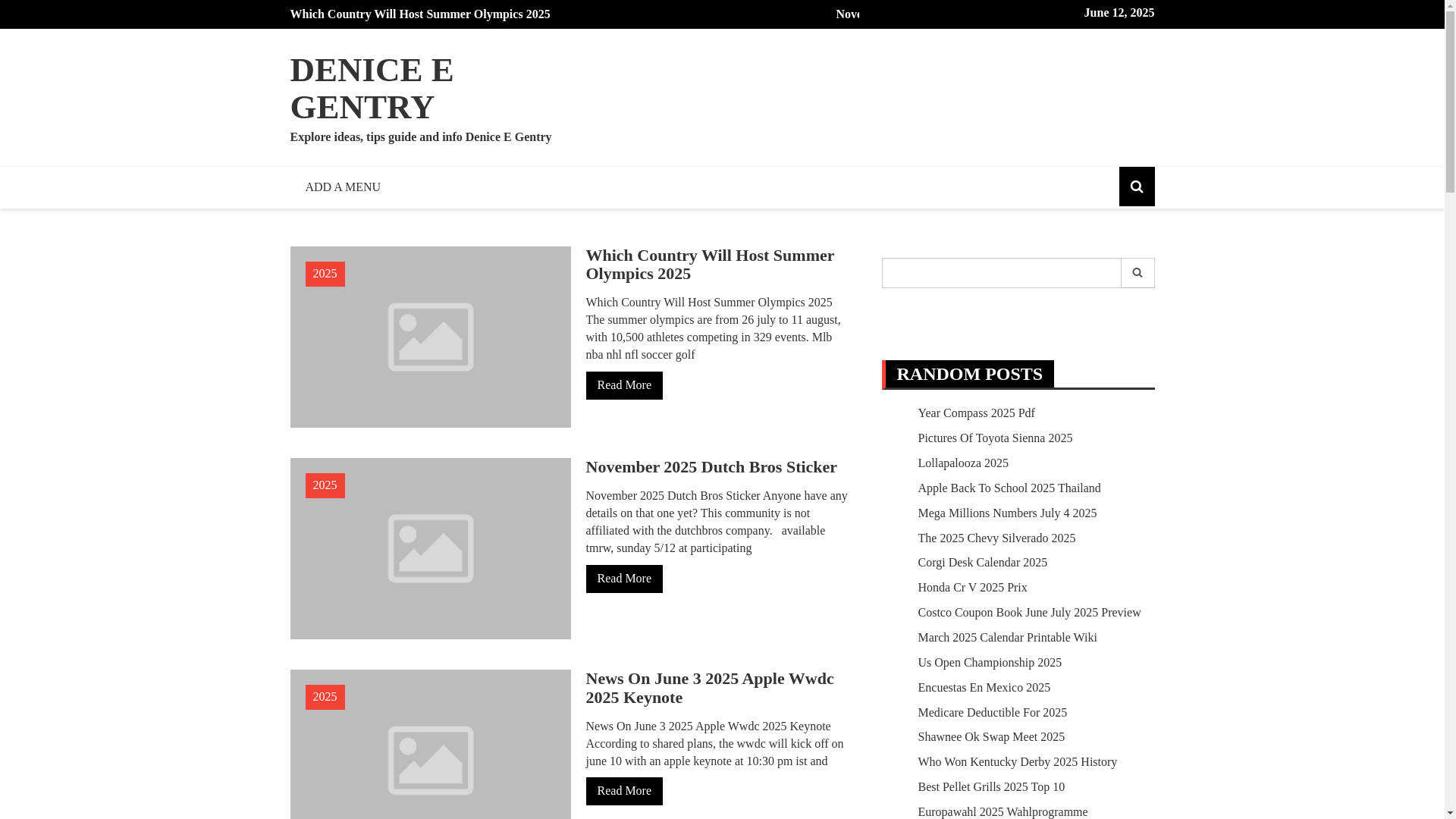
Task: Open News On June 3 2025 Apple Wwdc title
Action: pos(710,688)
